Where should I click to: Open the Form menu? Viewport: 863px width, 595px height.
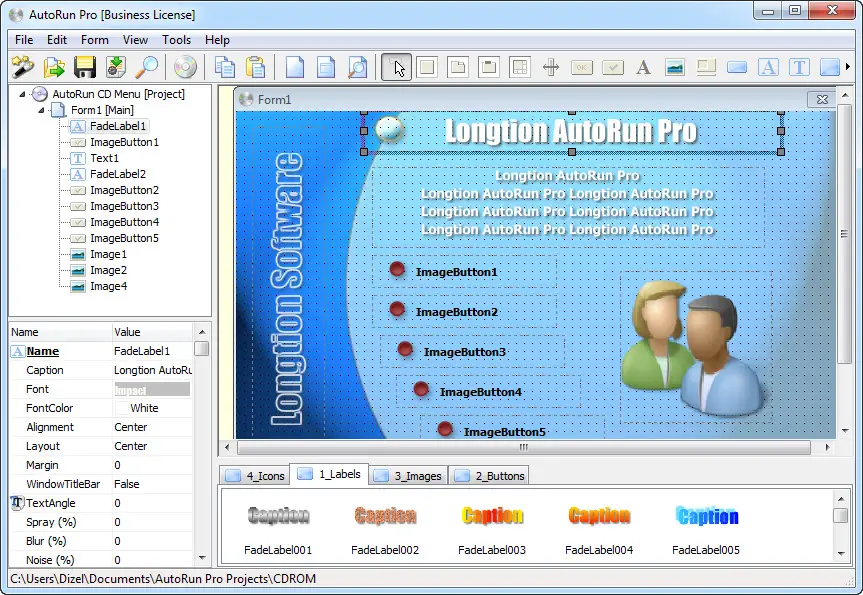(x=95, y=40)
